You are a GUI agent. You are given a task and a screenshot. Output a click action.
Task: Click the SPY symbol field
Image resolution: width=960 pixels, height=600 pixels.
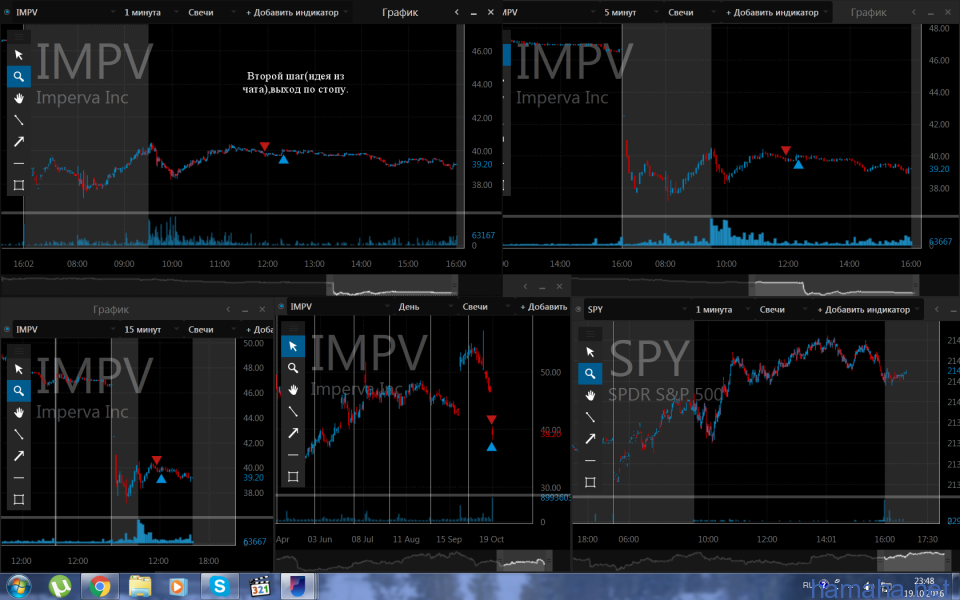635,310
